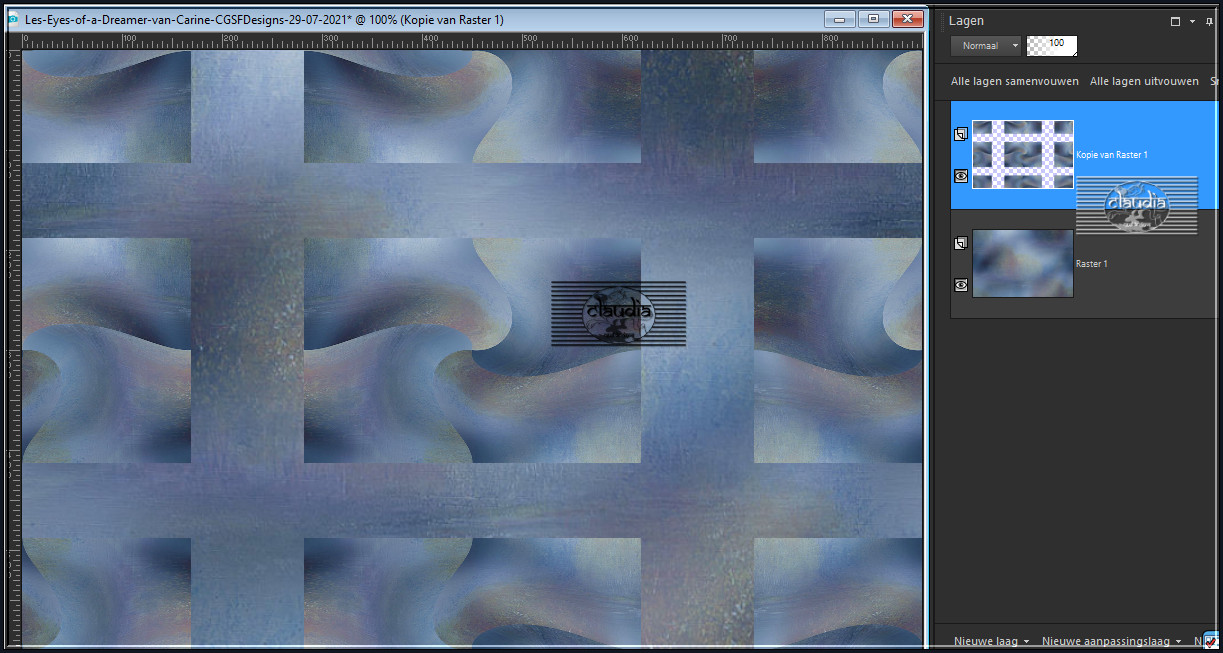Image resolution: width=1223 pixels, height=653 pixels.
Task: Close the Les-Eyes-of-a-Dreamer image window
Action: point(908,18)
